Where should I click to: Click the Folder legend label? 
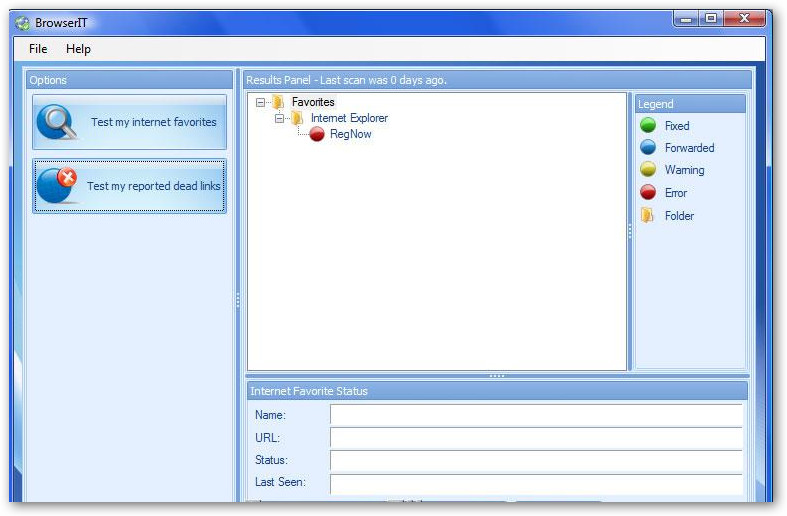click(679, 215)
